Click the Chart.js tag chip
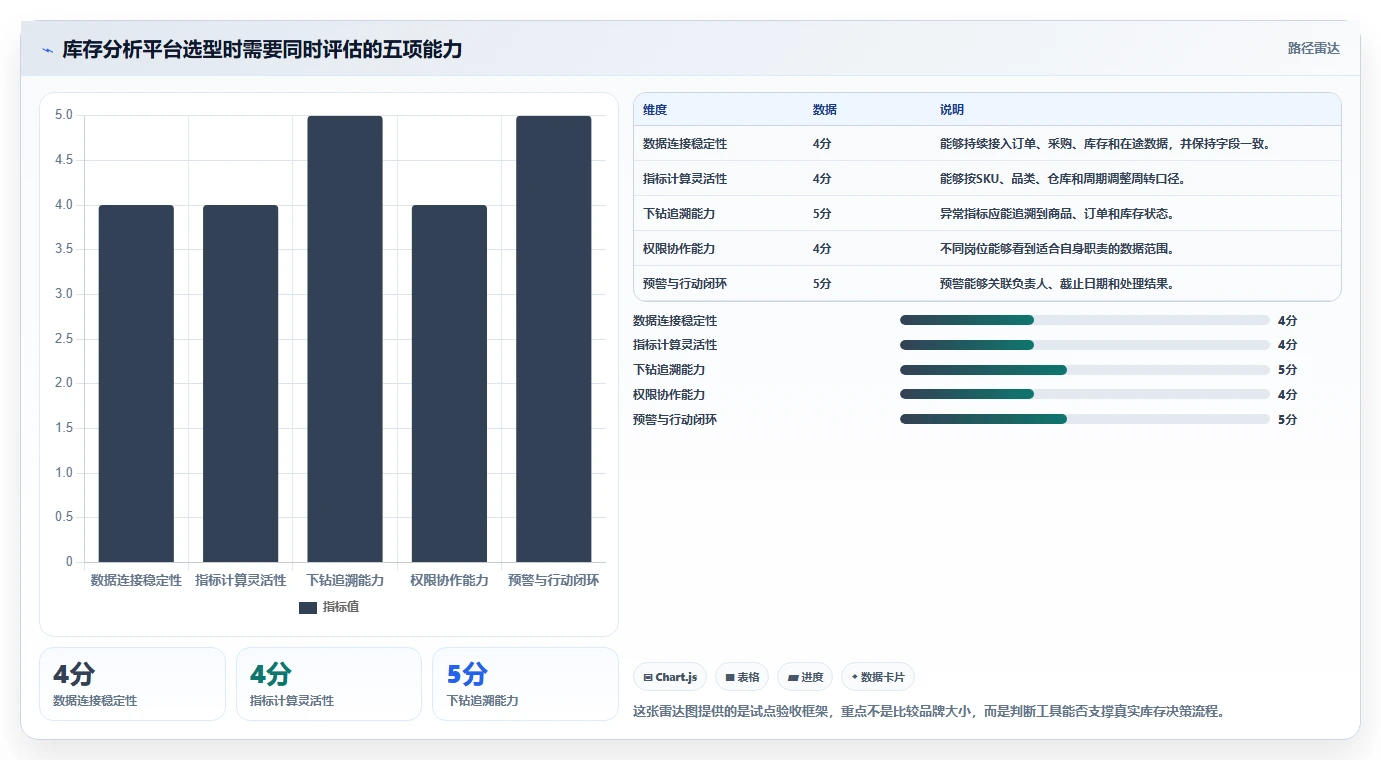Viewport: 1381px width, 760px height. click(x=670, y=677)
